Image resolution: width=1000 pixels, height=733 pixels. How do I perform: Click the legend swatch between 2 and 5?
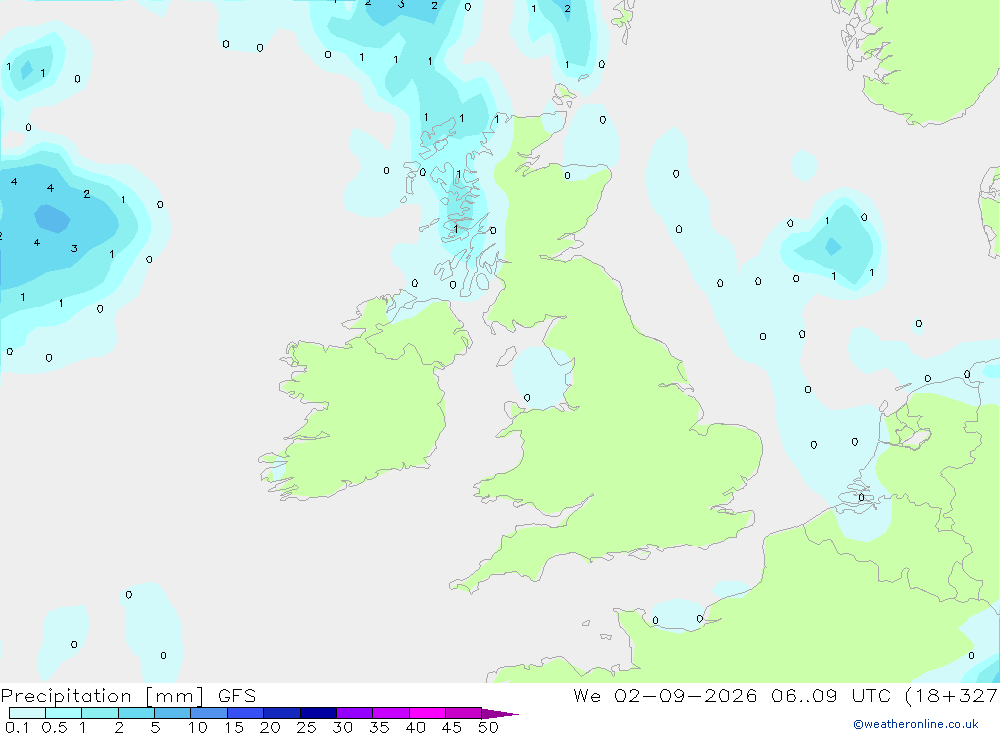[136, 713]
